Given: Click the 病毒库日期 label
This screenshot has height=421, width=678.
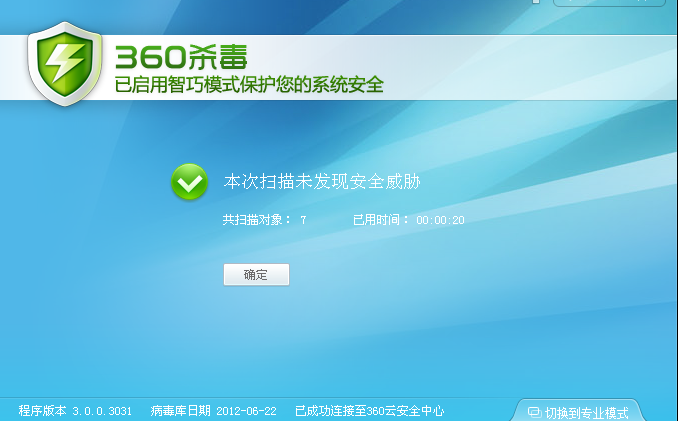Looking at the screenshot, I should (x=181, y=411).
